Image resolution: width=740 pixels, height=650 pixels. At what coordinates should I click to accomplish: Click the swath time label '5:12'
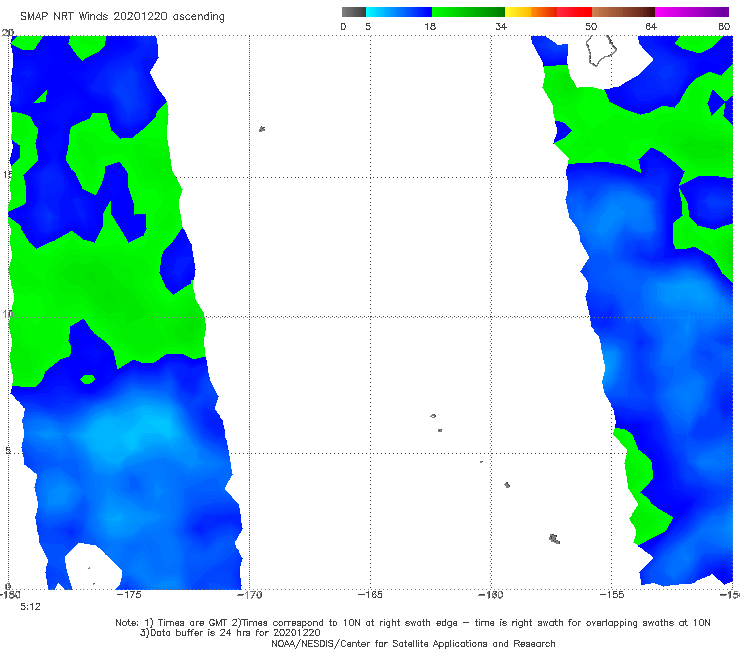click(30, 607)
